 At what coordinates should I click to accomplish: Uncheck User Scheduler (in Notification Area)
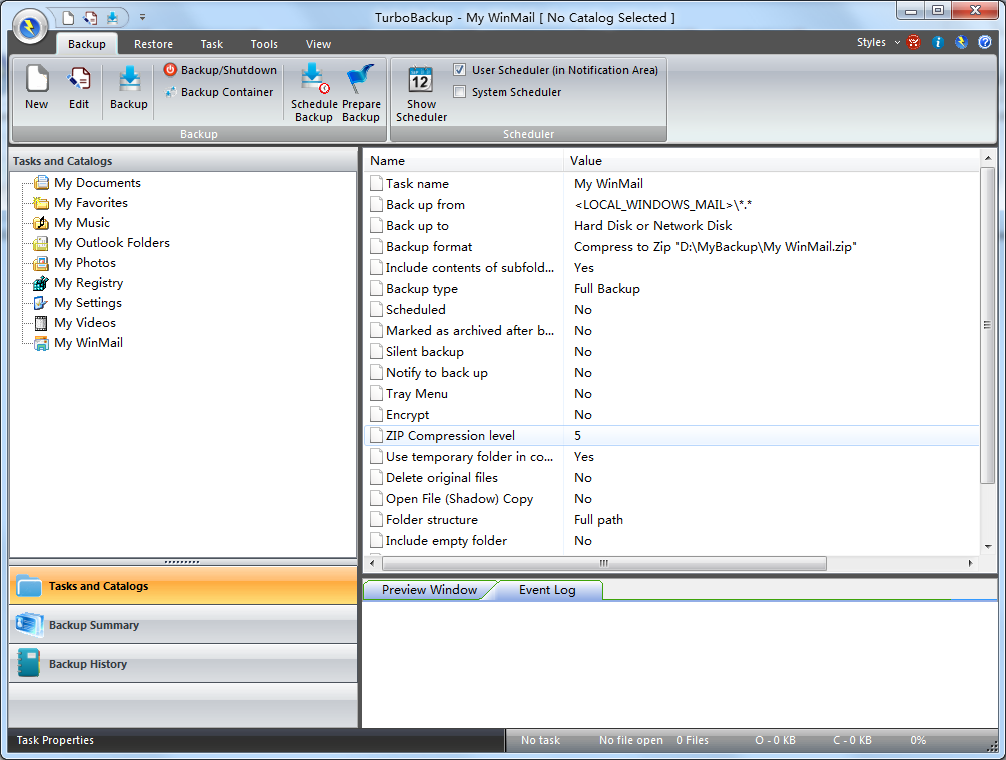coord(459,70)
